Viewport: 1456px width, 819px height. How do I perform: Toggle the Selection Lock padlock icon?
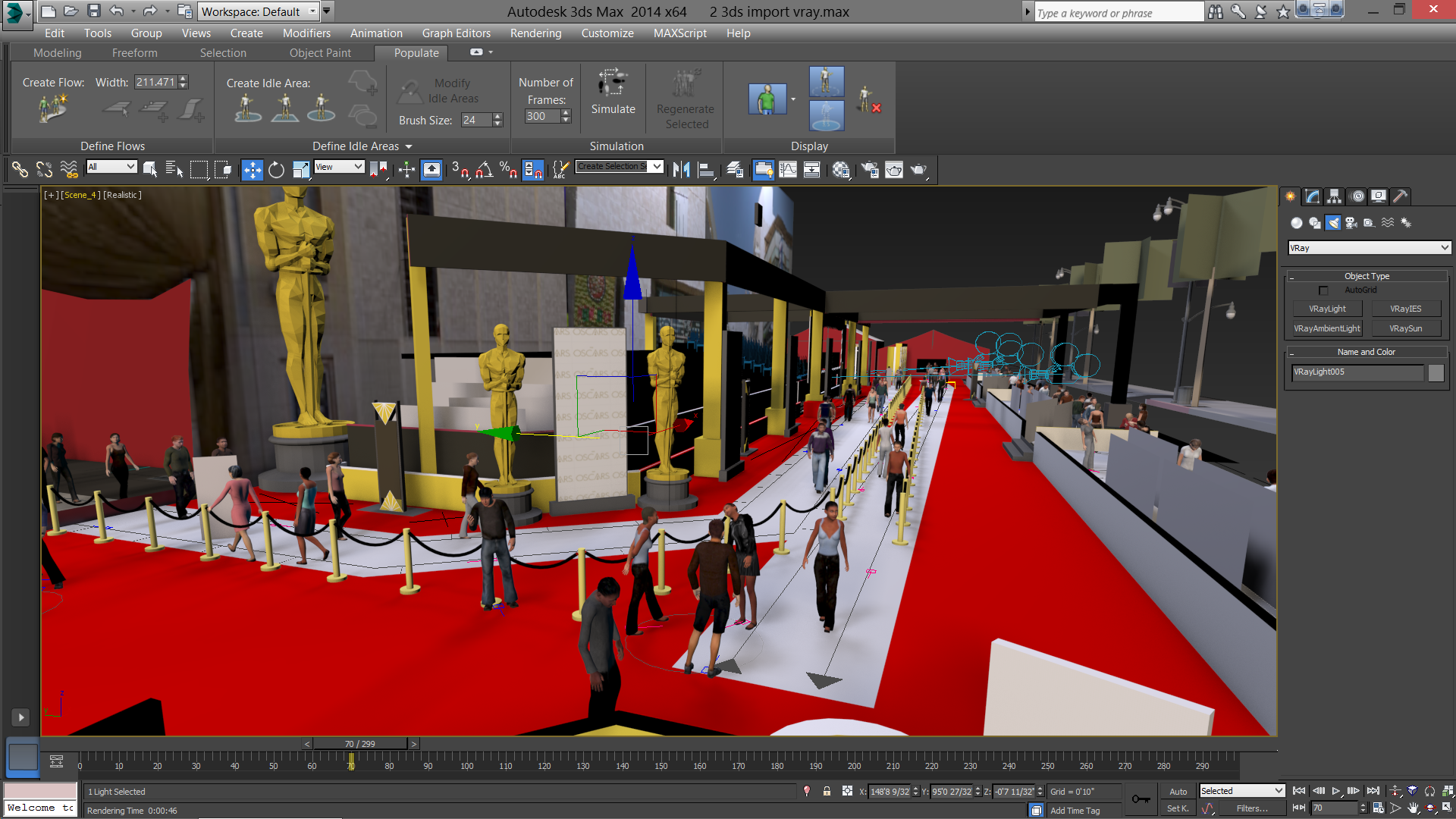(827, 791)
